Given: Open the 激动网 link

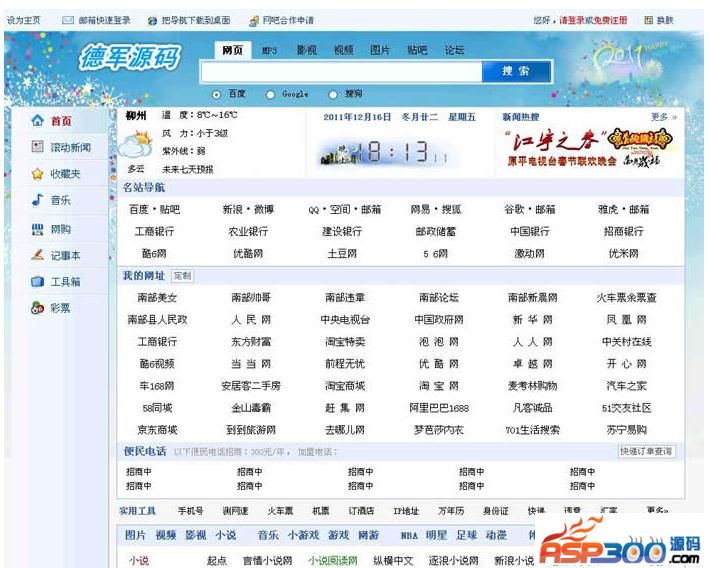Looking at the screenshot, I should click(529, 254).
